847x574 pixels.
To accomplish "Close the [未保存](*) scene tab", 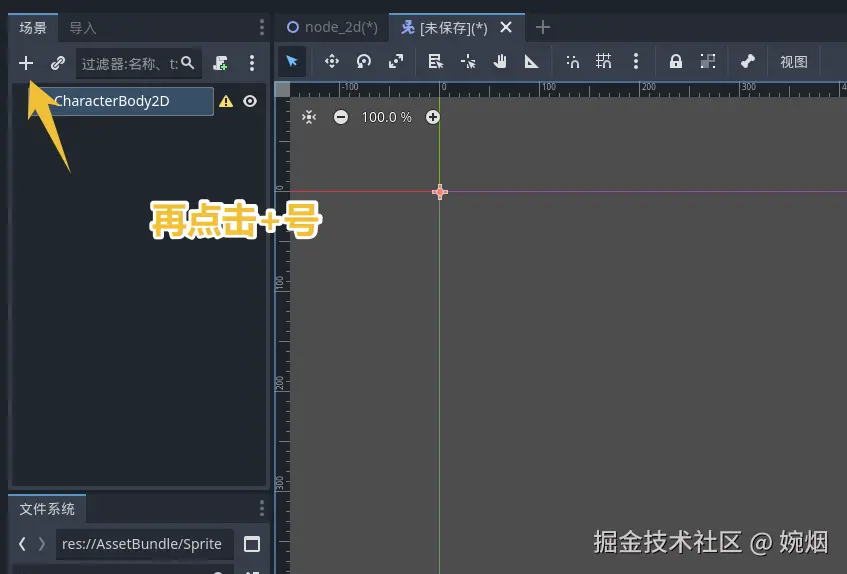I will pyautogui.click(x=506, y=27).
